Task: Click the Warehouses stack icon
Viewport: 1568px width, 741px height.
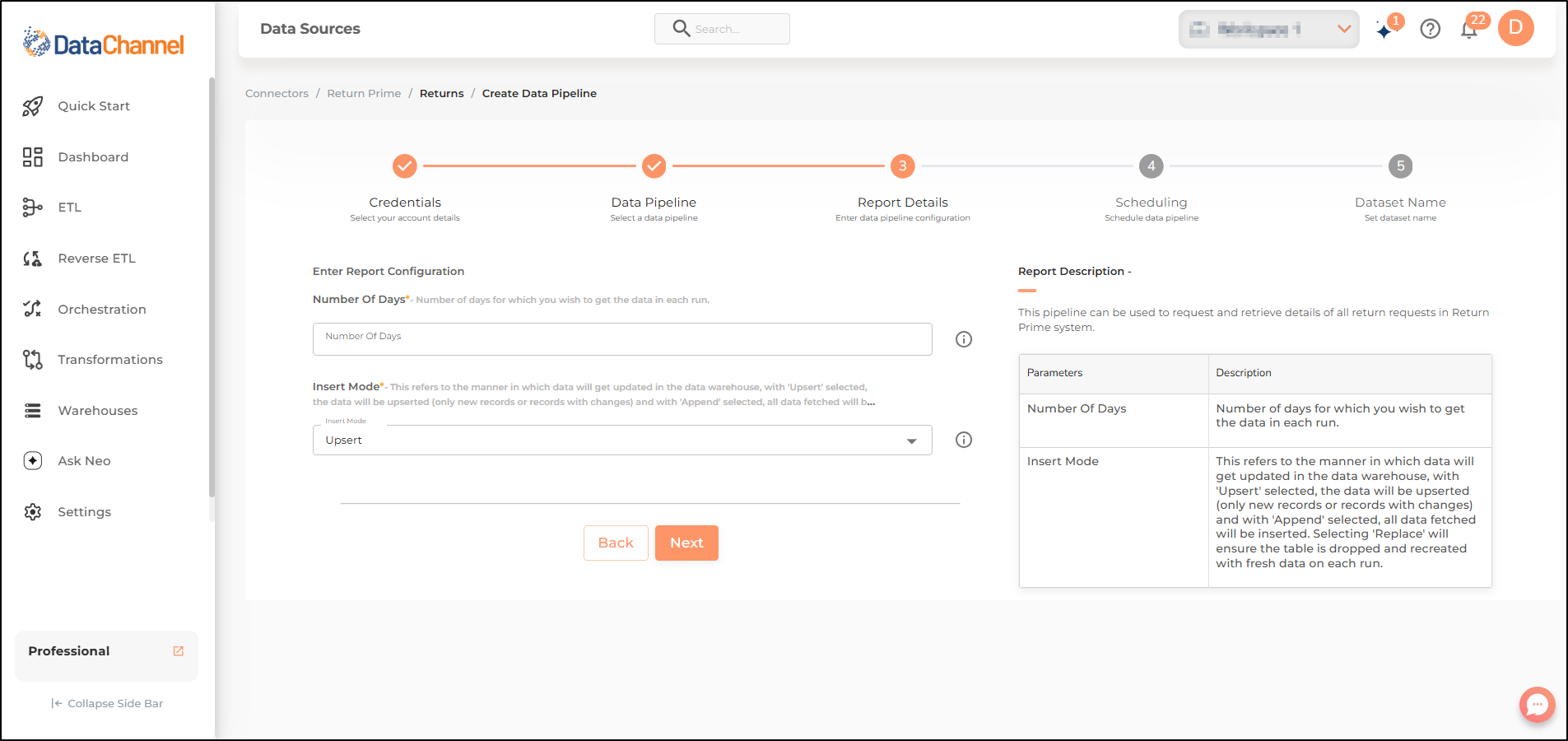Action: coord(33,411)
